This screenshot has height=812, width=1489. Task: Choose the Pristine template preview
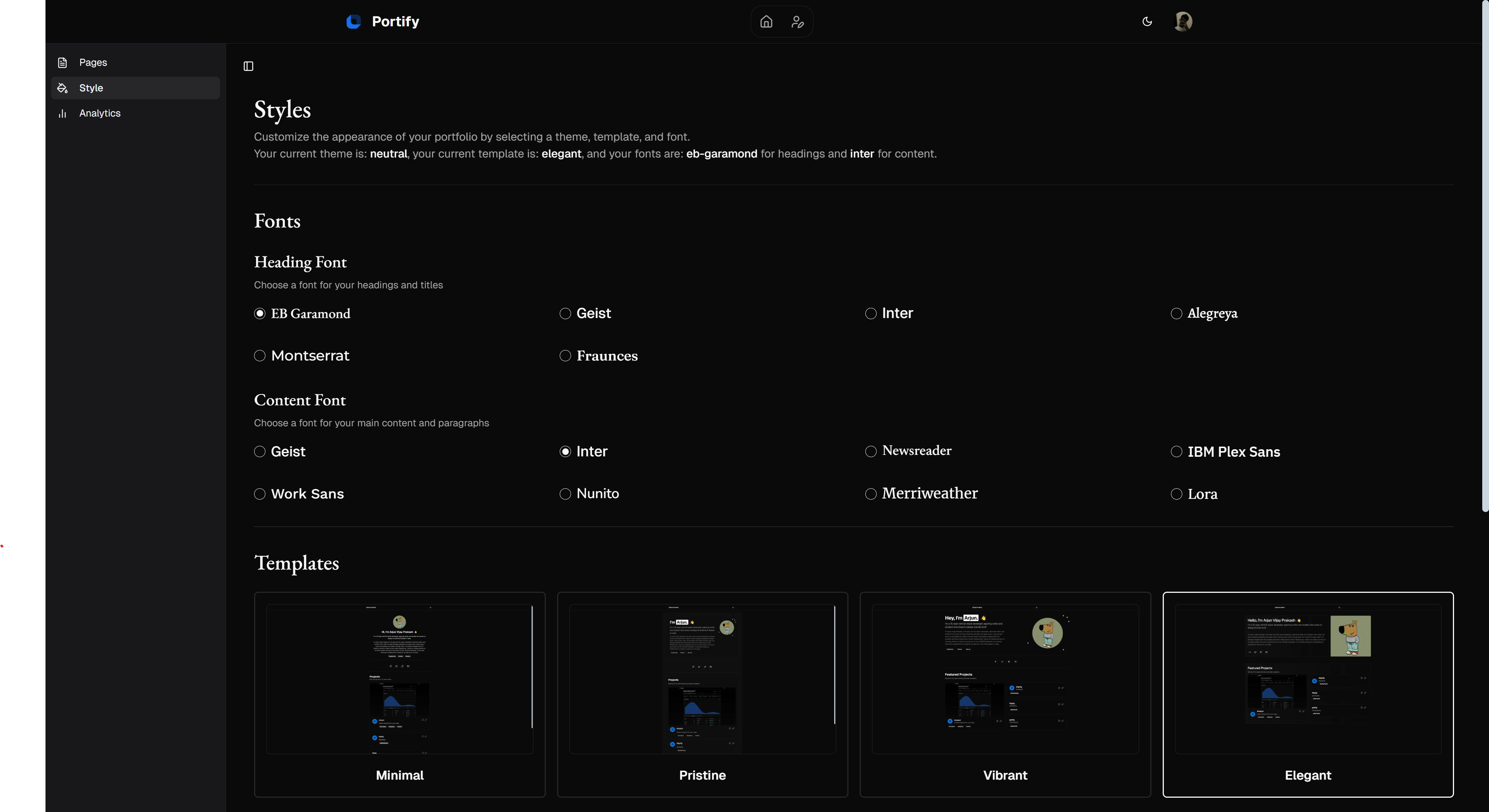pyautogui.click(x=702, y=679)
